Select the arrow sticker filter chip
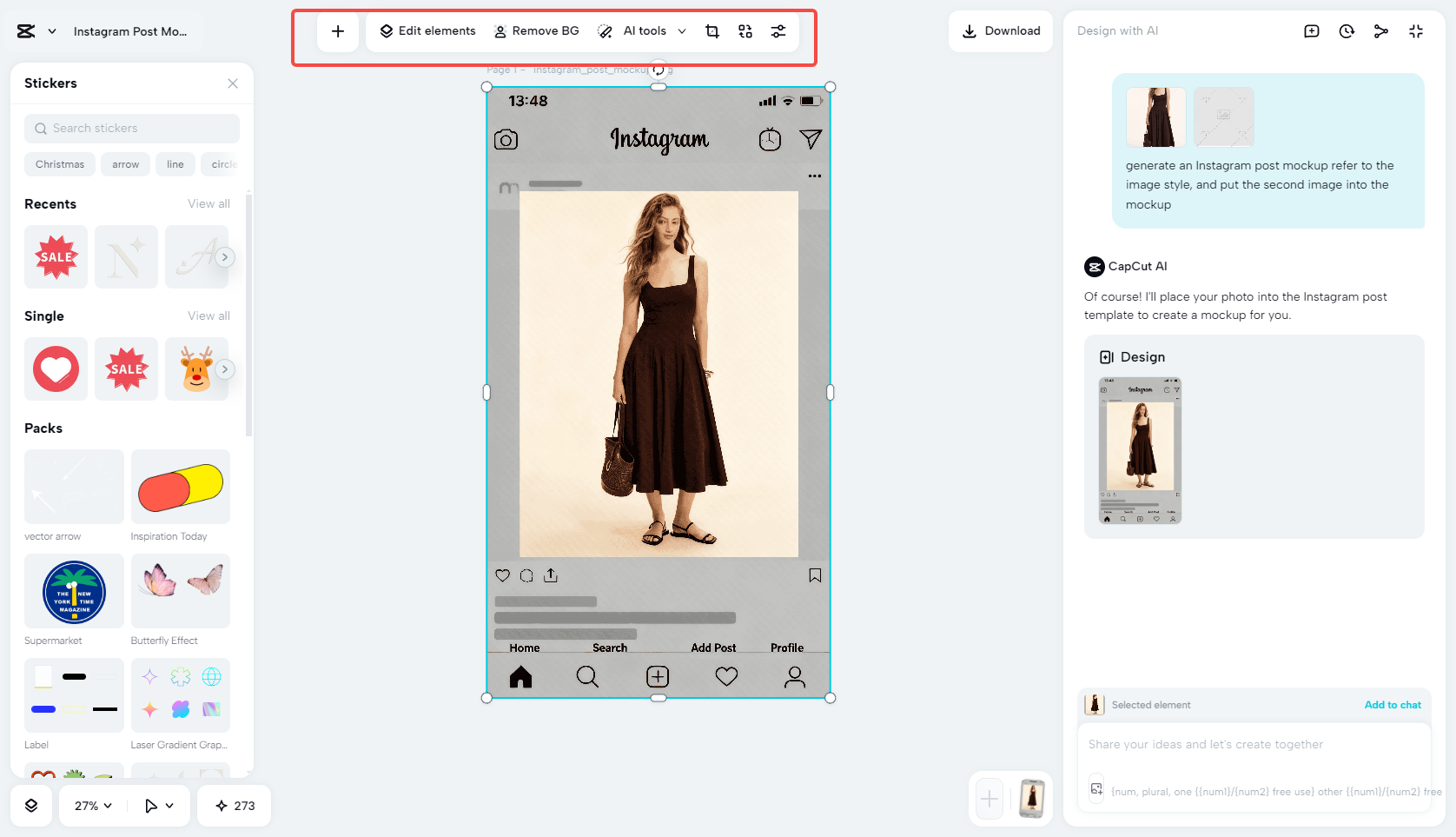 coord(125,164)
